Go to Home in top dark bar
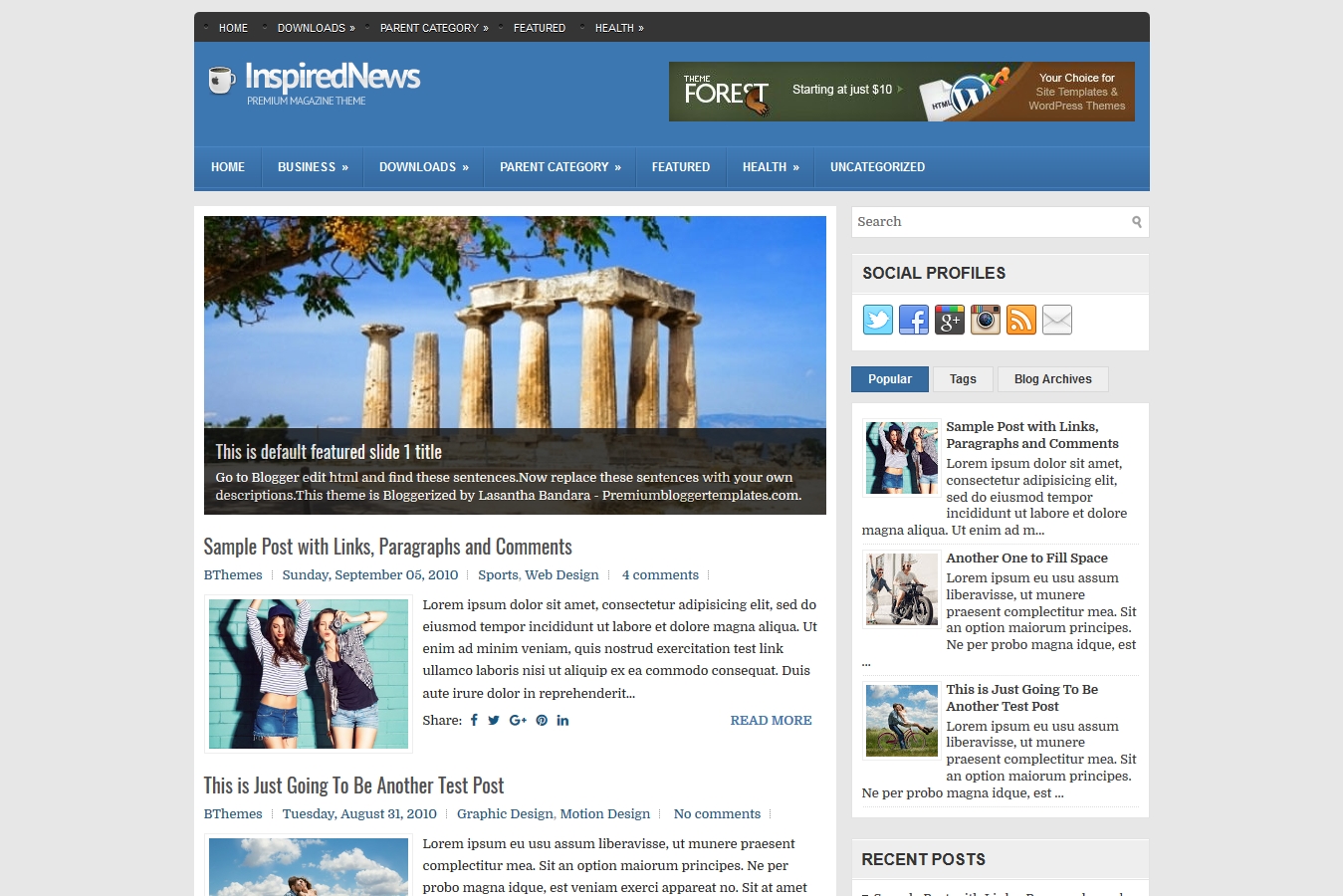The width and height of the screenshot is (1343, 896). [233, 28]
